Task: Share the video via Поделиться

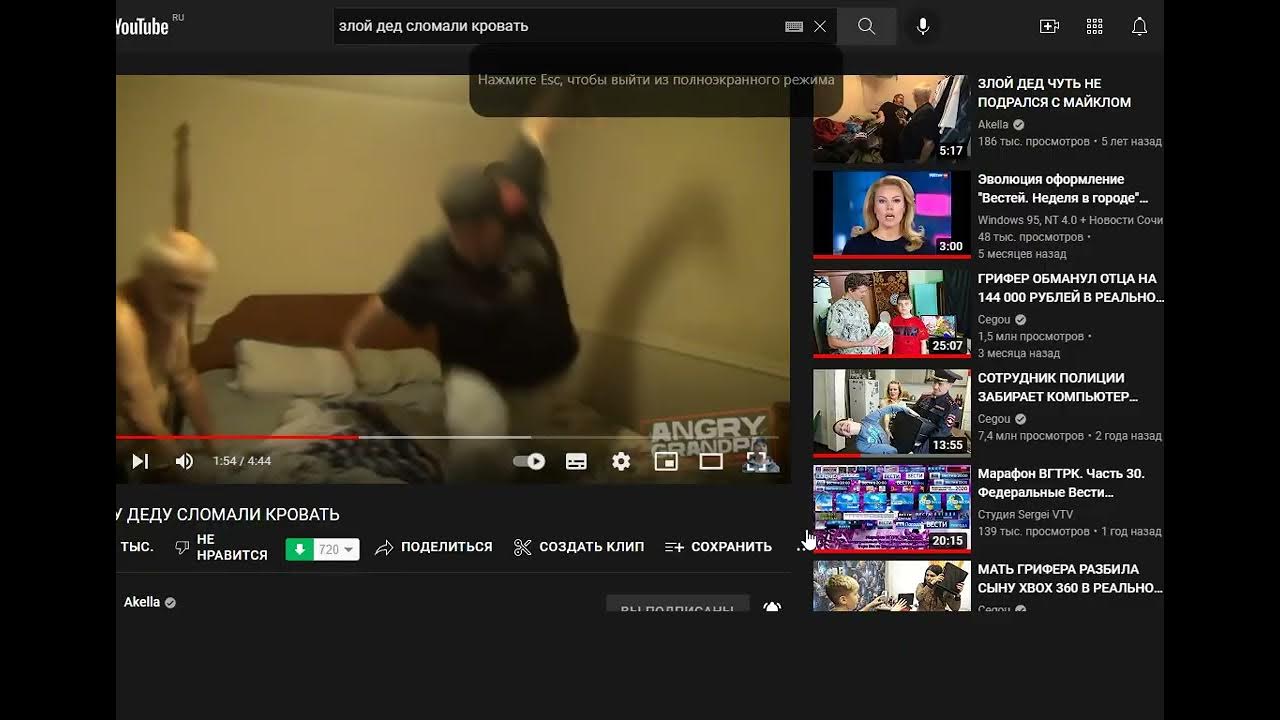Action: click(434, 547)
